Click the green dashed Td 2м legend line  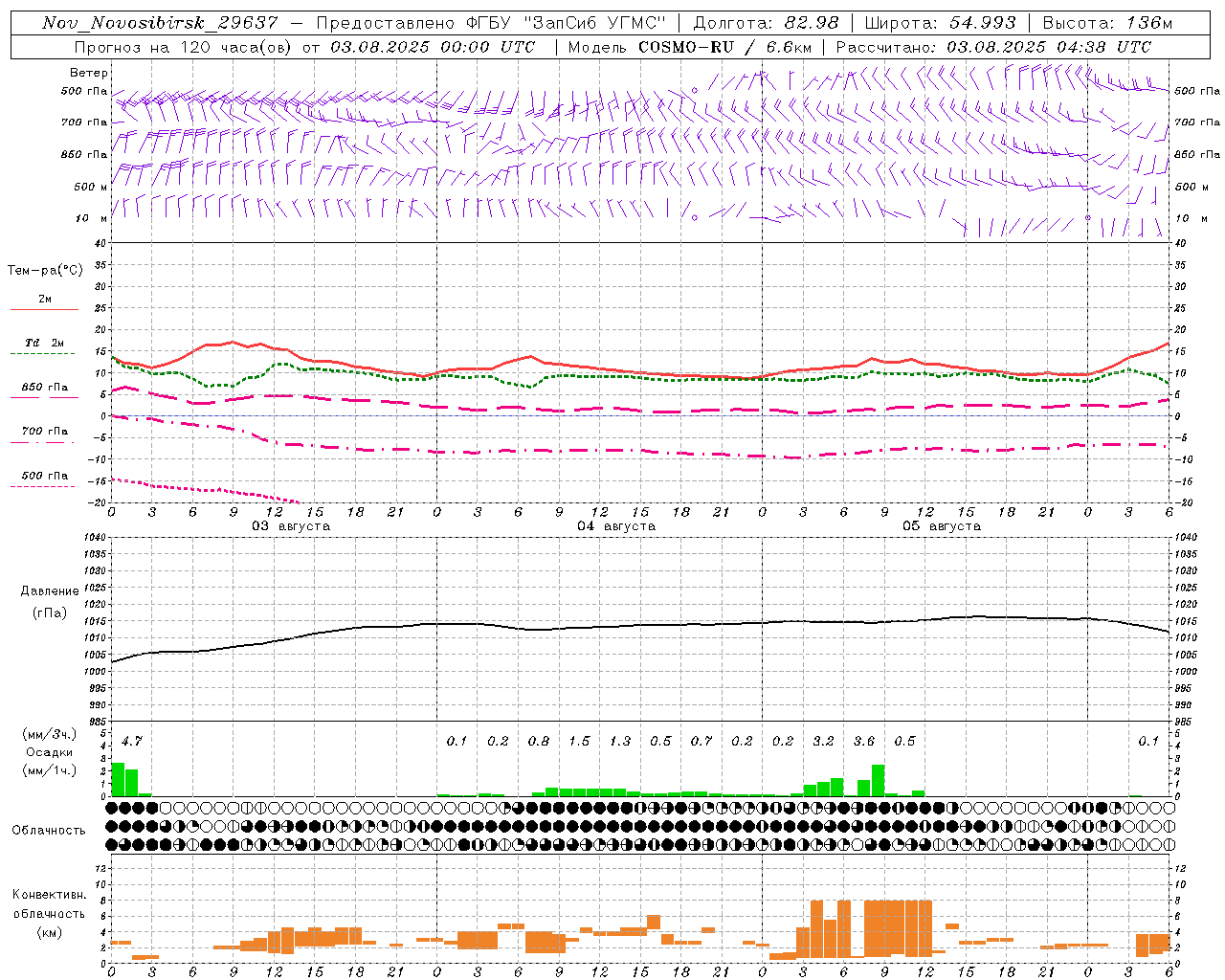pyautogui.click(x=42, y=354)
